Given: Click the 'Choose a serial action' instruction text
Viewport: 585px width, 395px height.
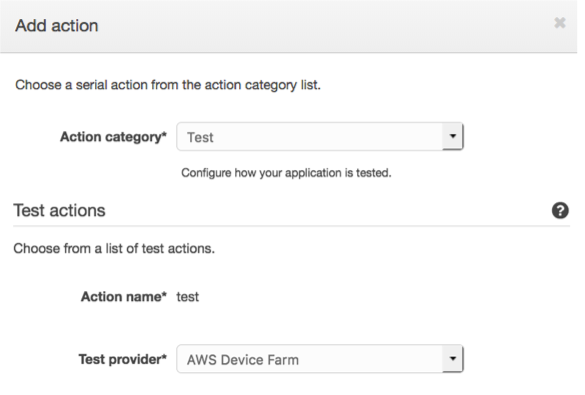Looking at the screenshot, I should 168,85.
